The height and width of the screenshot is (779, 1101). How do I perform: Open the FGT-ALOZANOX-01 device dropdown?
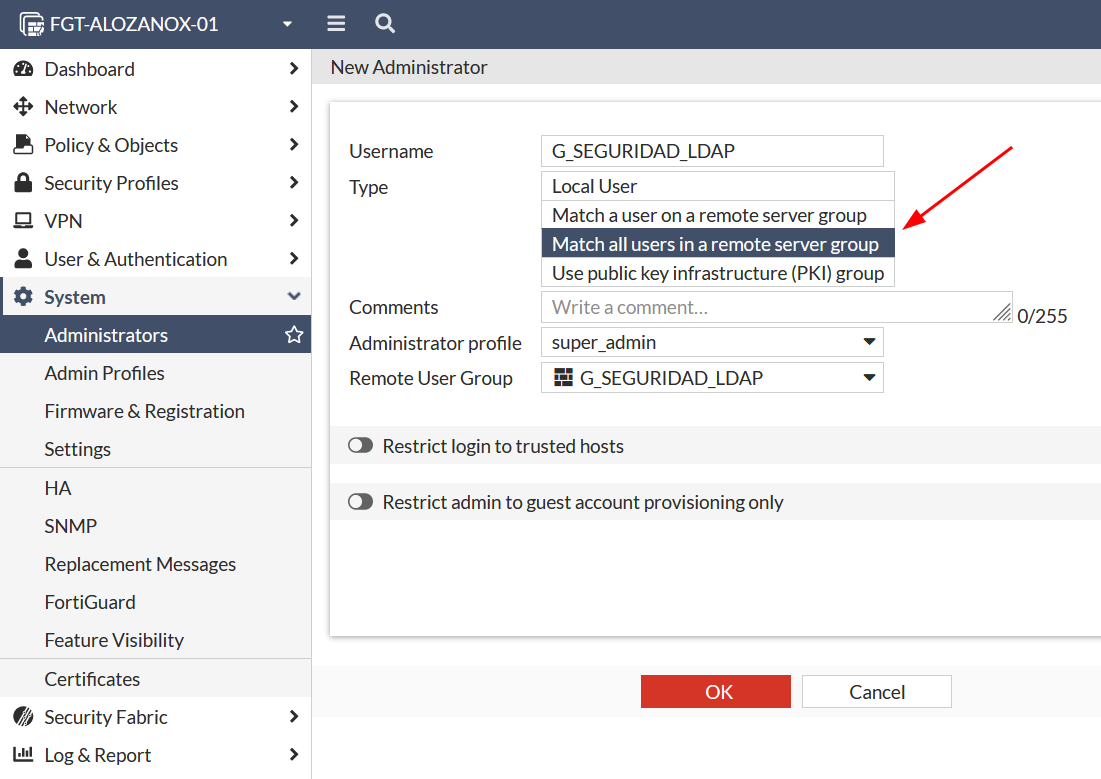(288, 24)
